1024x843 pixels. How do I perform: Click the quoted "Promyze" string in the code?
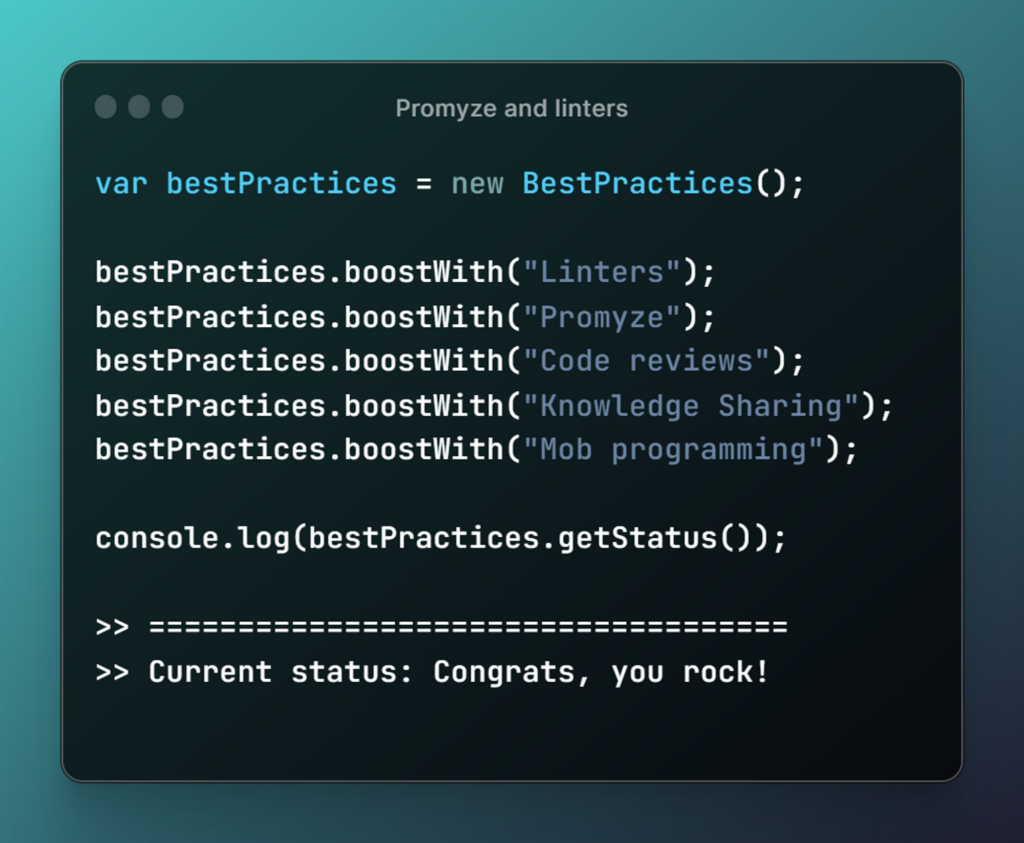610,317
